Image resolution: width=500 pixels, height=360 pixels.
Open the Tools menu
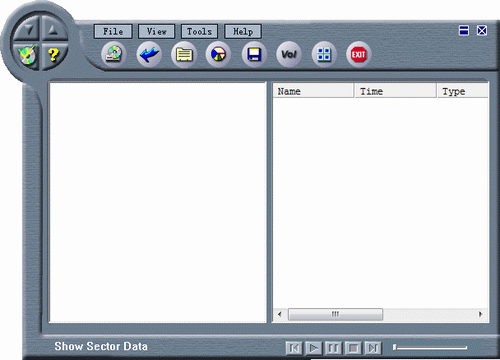(199, 32)
